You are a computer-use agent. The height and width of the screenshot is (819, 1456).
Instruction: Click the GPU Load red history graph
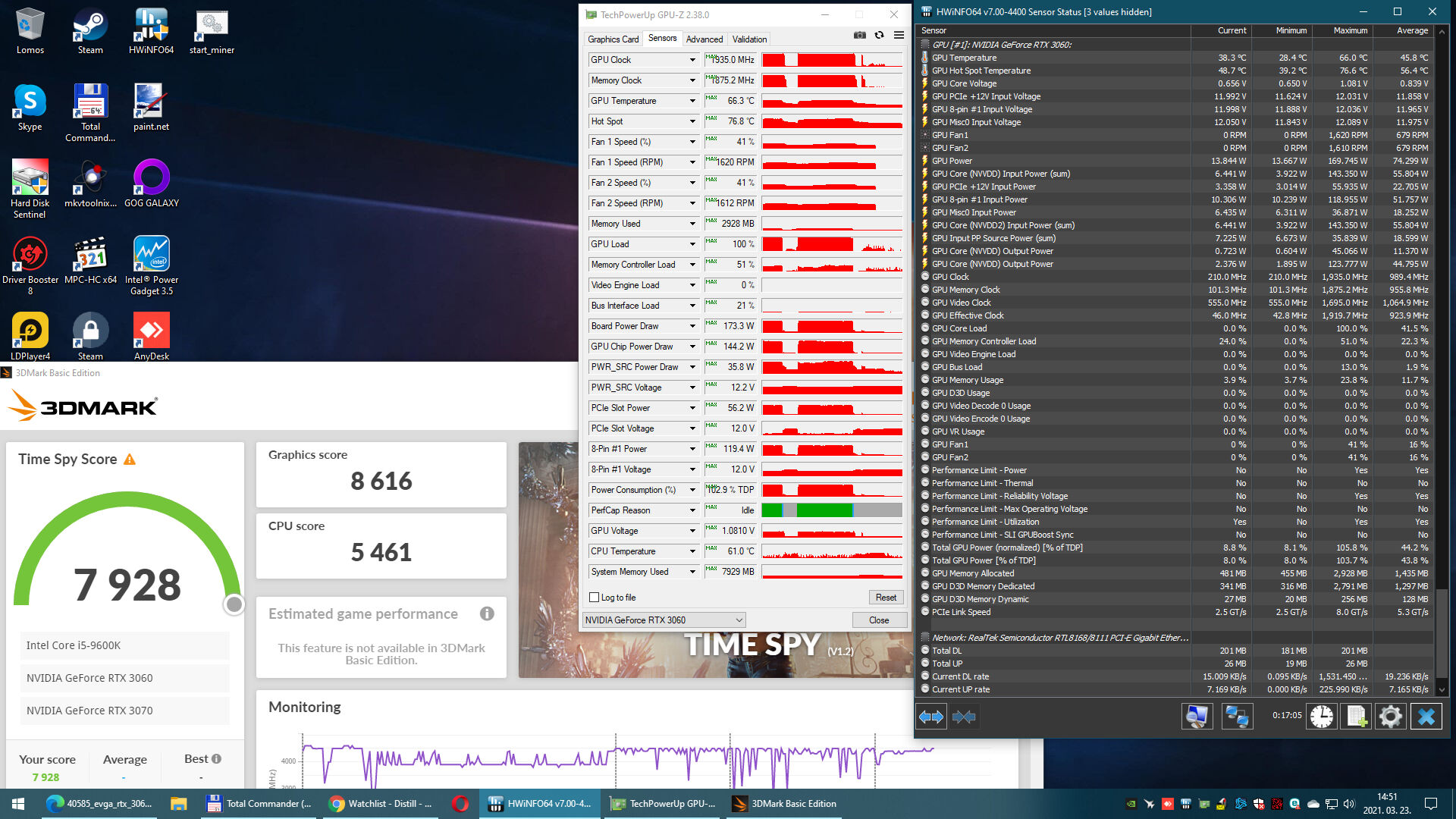pos(832,244)
